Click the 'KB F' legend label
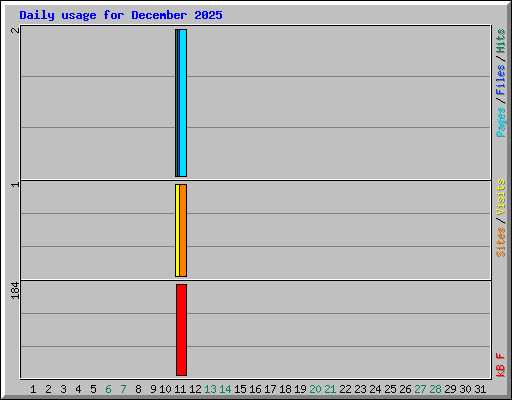Image resolution: width=512 pixels, height=400 pixels. pos(500,365)
